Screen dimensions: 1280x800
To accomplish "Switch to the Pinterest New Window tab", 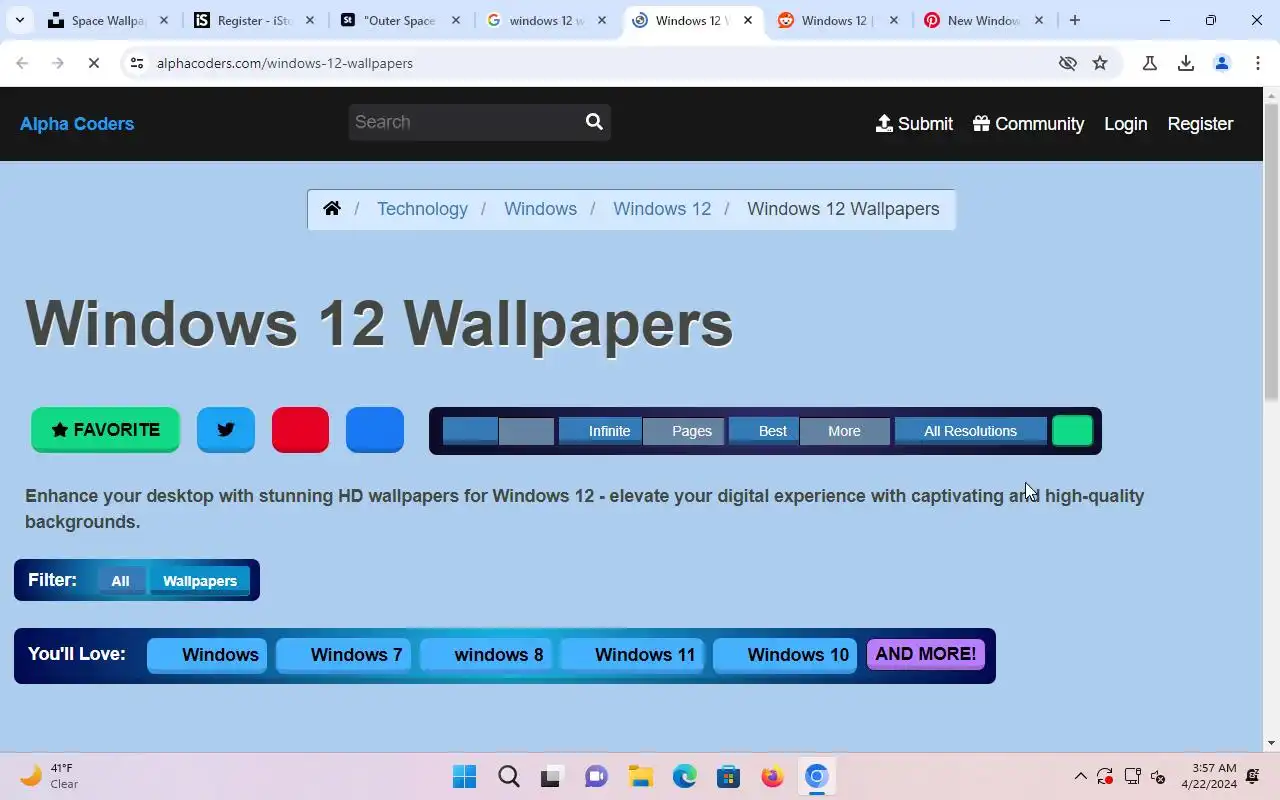I will (x=985, y=20).
